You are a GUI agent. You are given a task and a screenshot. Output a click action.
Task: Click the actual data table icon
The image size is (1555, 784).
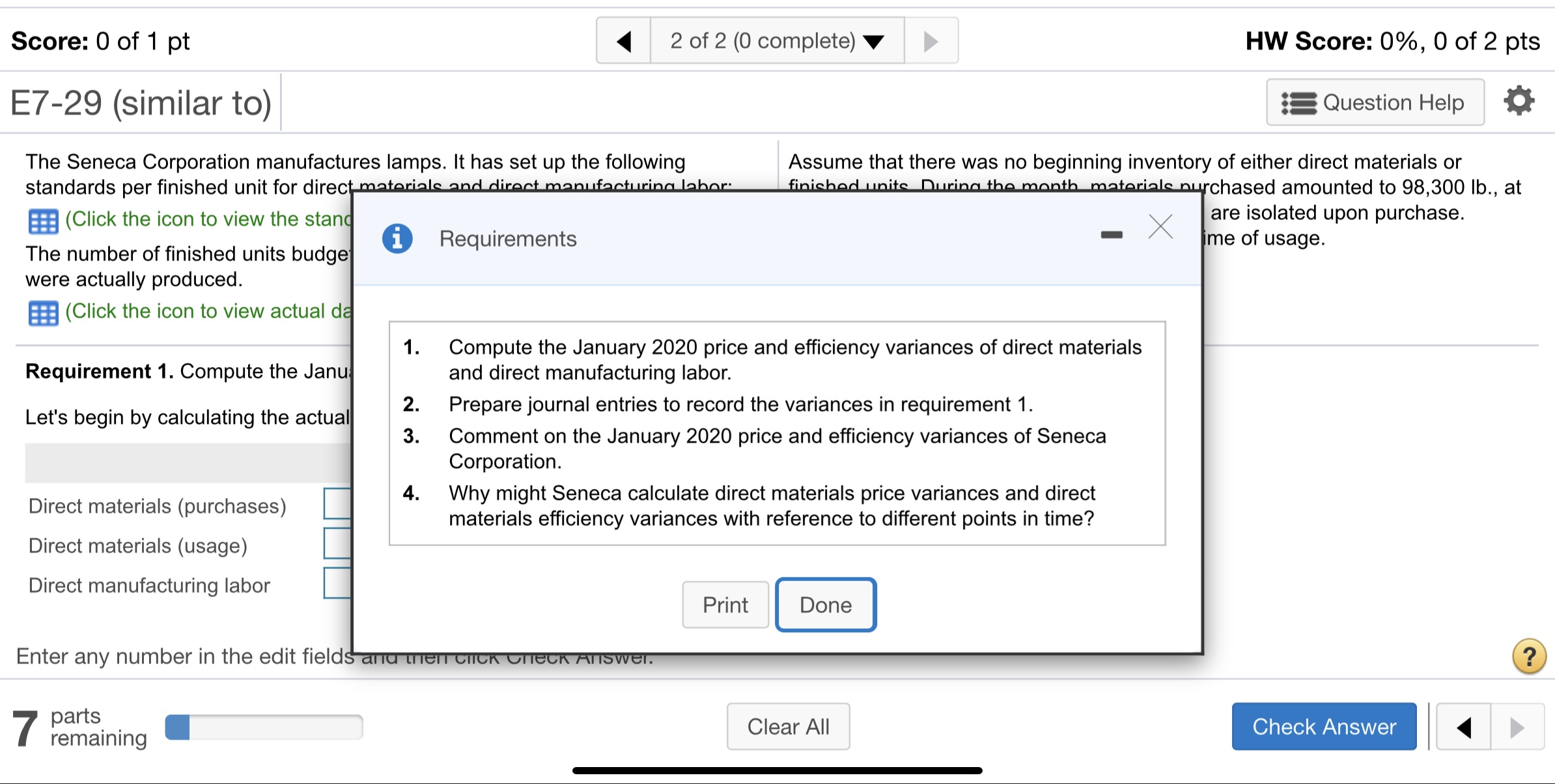coord(43,313)
